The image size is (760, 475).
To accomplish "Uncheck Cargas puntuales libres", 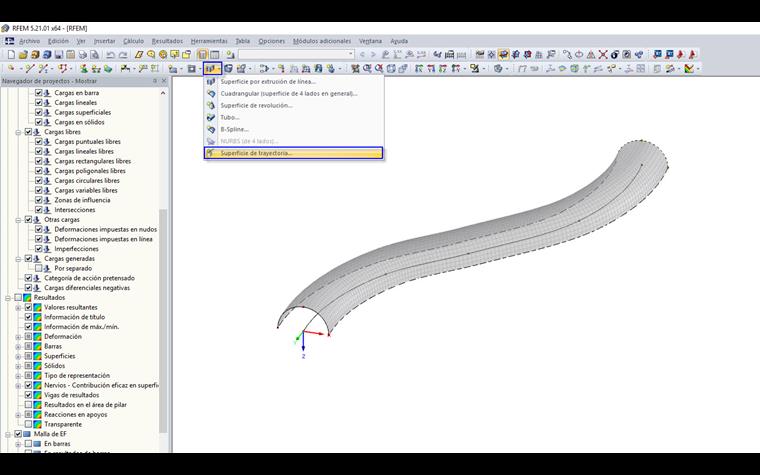I will (x=39, y=142).
